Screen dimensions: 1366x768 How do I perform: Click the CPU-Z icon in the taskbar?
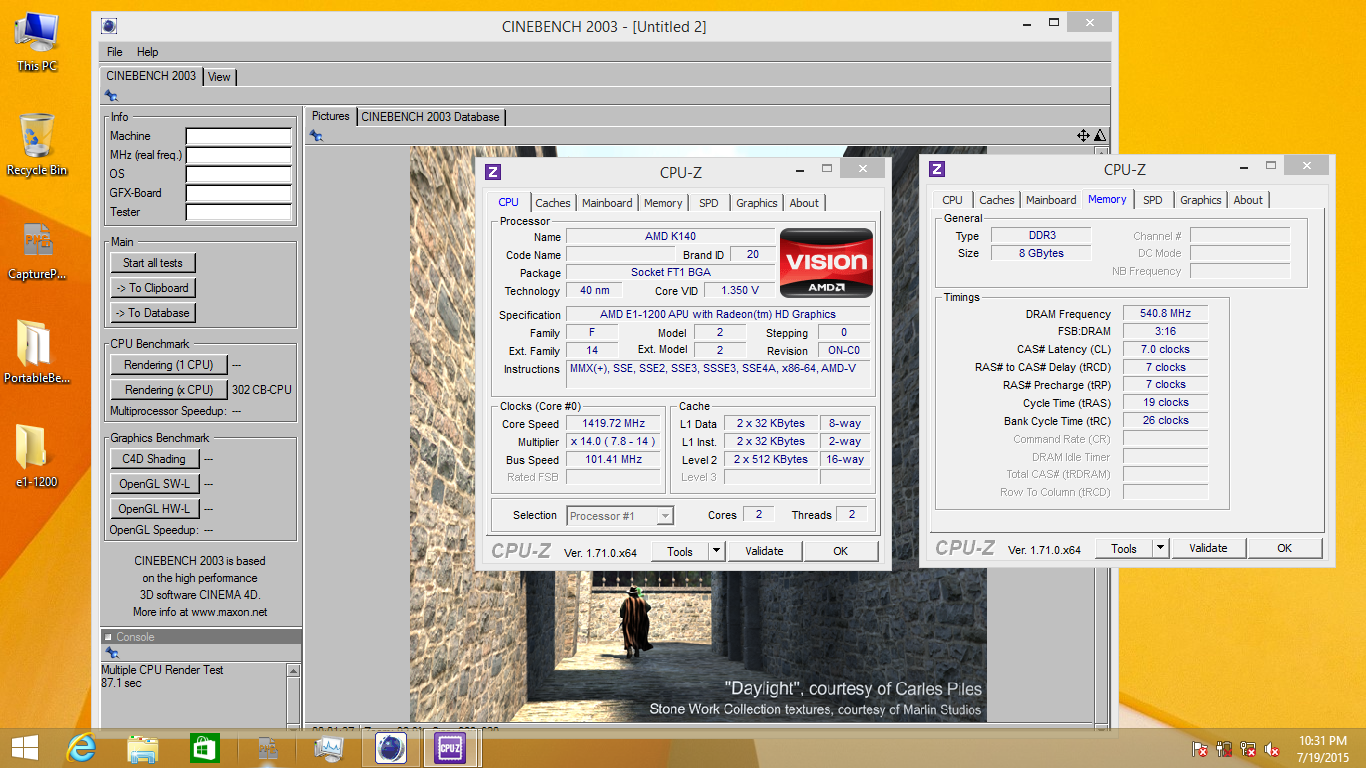point(450,748)
